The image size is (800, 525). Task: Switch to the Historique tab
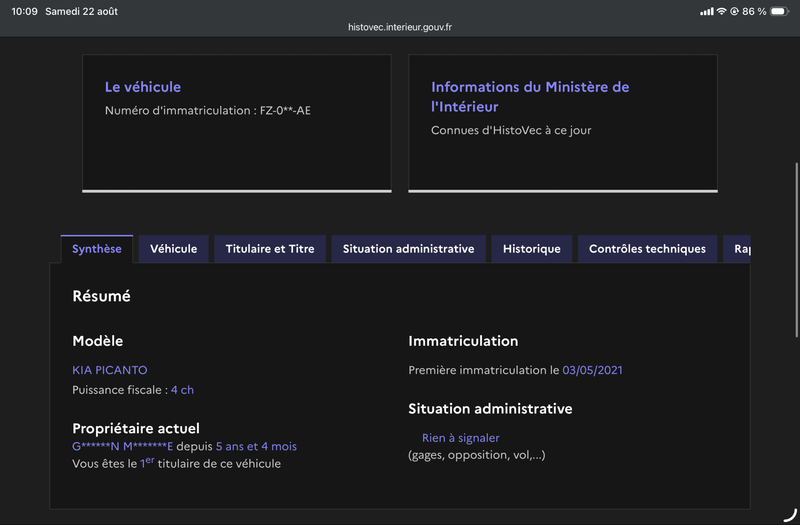coord(532,249)
